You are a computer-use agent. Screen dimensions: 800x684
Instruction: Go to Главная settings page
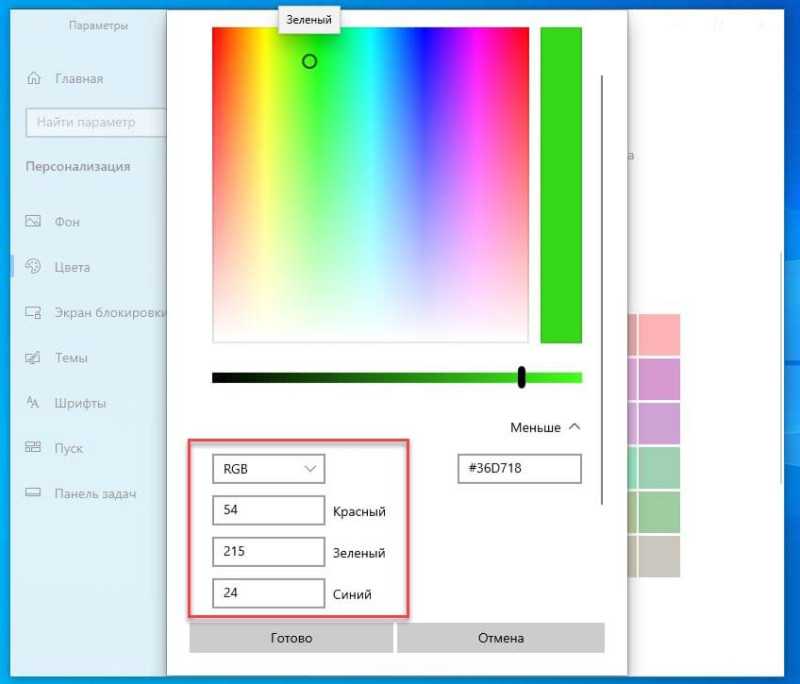(79, 79)
